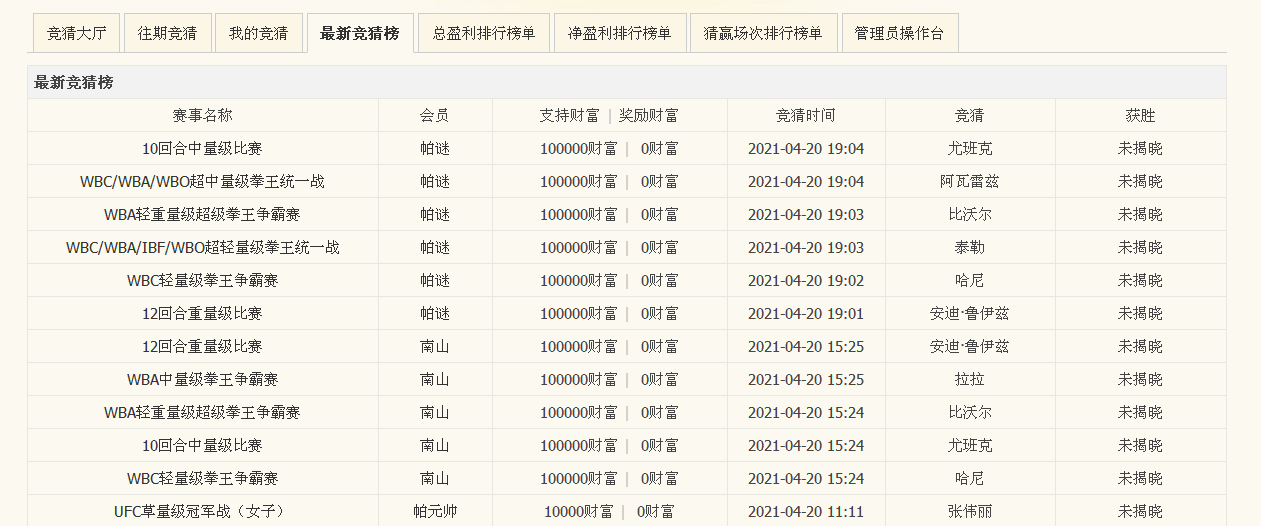
Task: Open the 总盈利排行榜单 tab
Action: [484, 33]
